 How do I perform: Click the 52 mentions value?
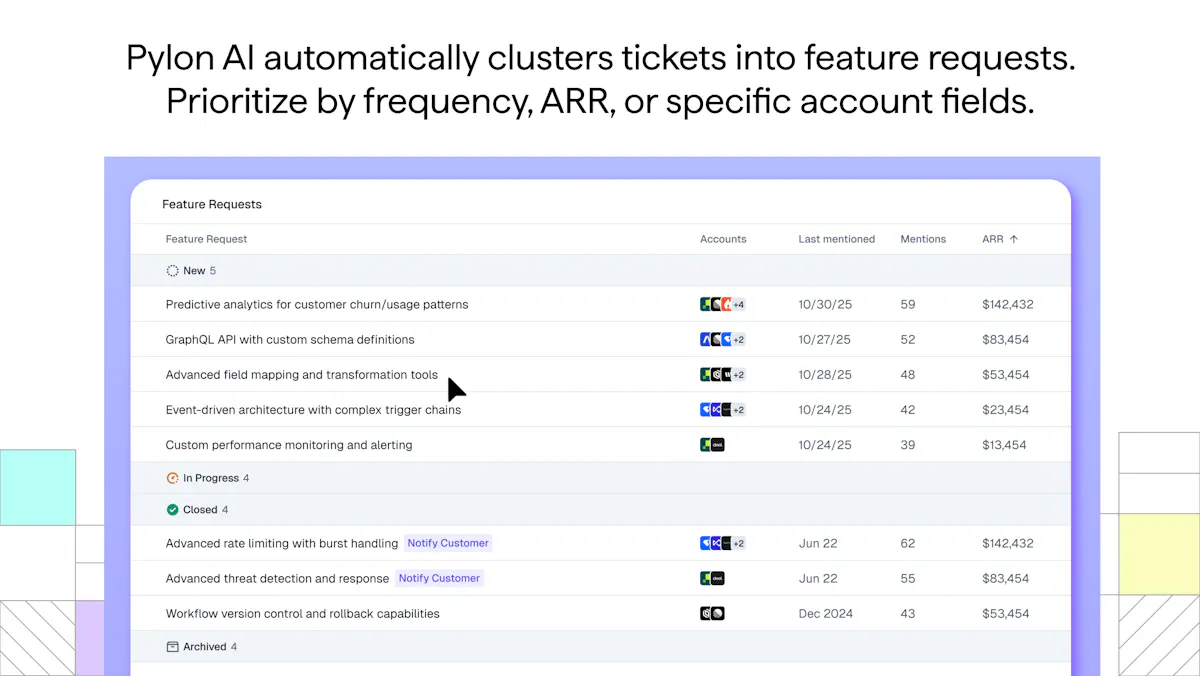908,339
